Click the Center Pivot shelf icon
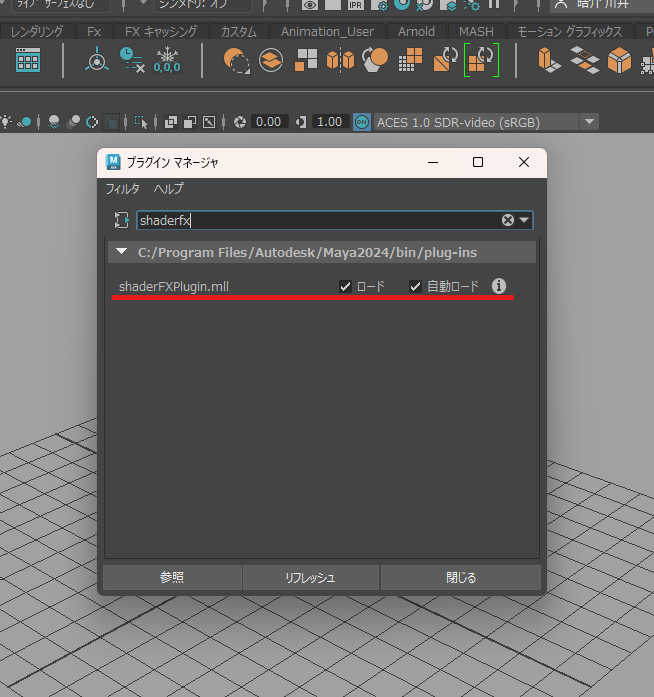The width and height of the screenshot is (654, 697). click(x=96, y=60)
